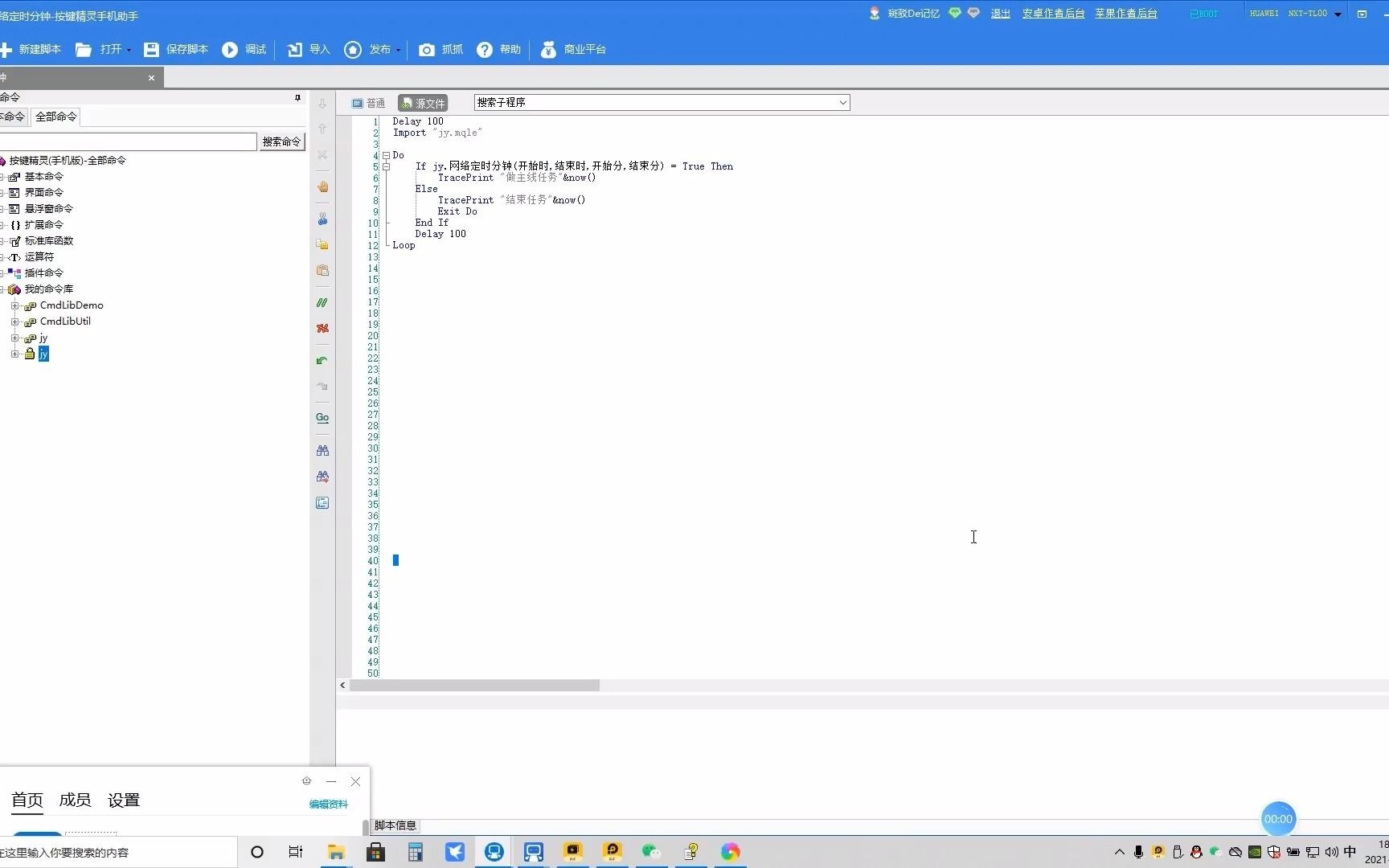The image size is (1389, 868).
Task: Open WeChat from the taskbar
Action: (651, 852)
